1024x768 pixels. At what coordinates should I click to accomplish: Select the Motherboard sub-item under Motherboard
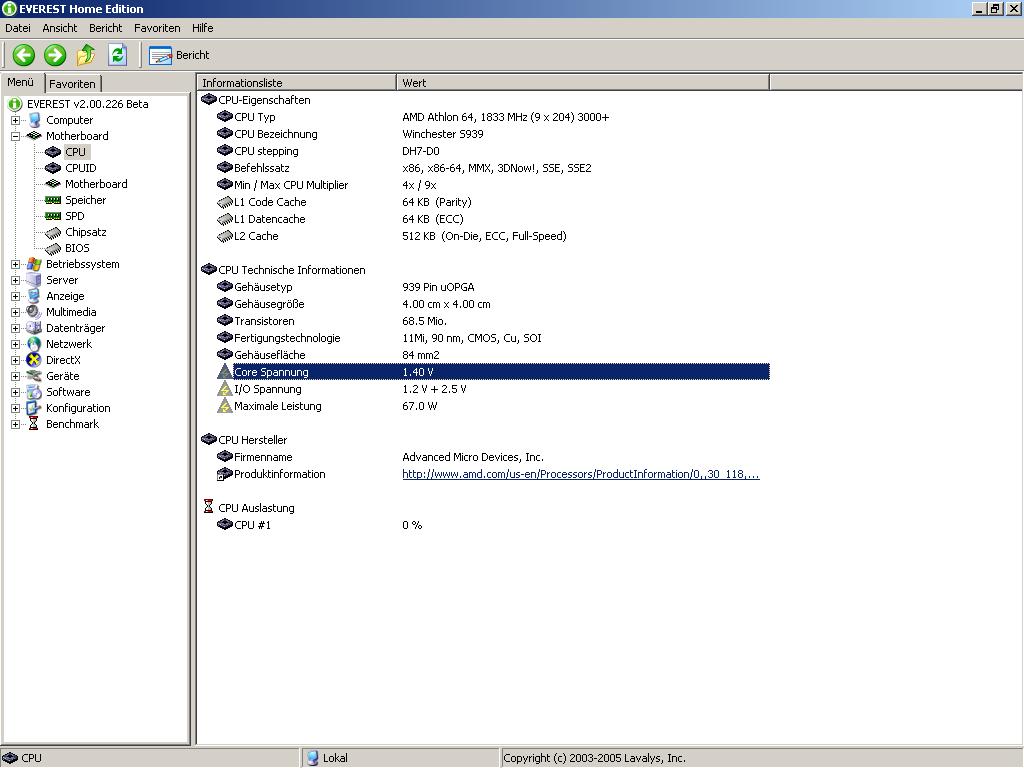click(96, 184)
